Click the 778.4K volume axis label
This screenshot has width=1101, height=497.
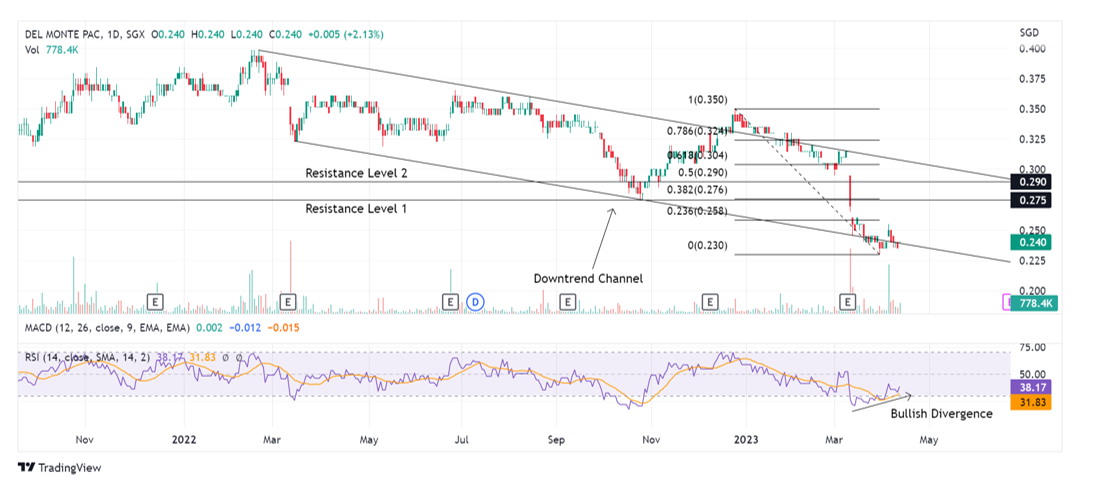1034,303
